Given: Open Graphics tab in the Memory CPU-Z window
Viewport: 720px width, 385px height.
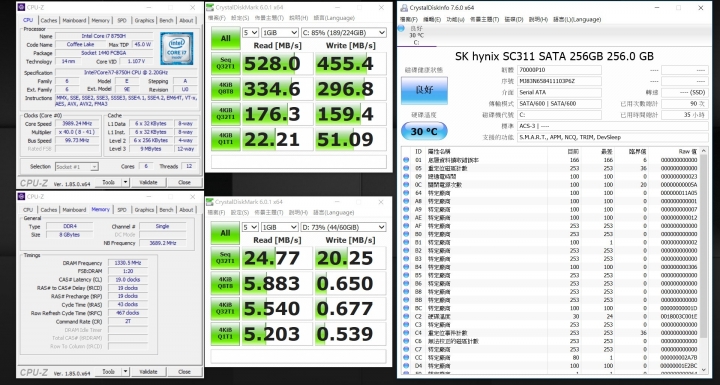Looking at the screenshot, I should (144, 210).
